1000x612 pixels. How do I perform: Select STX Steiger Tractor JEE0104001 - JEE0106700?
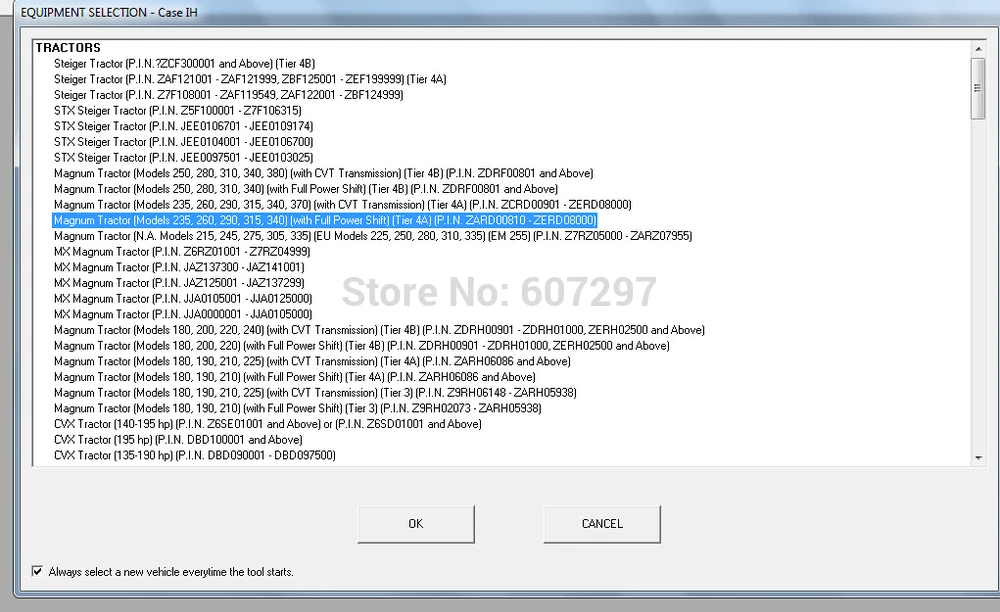click(184, 142)
